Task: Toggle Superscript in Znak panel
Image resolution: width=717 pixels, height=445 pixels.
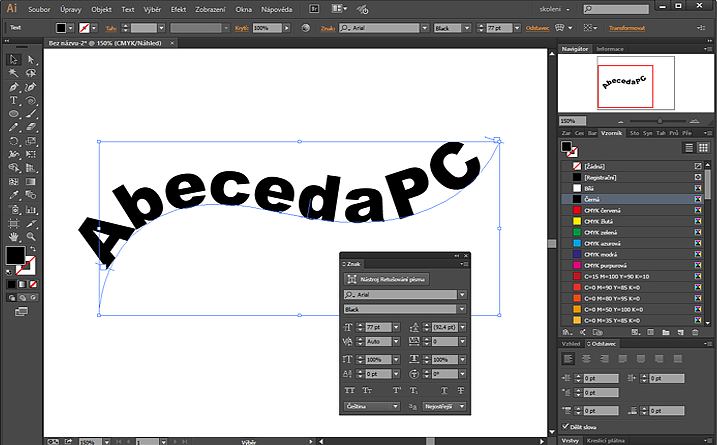Action: (396, 390)
